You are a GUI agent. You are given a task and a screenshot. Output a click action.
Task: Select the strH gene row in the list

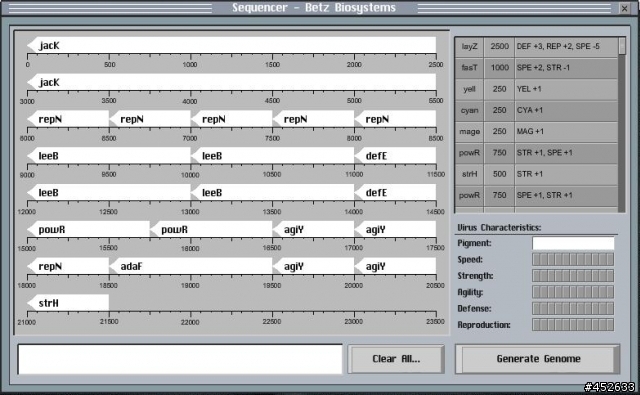536,174
